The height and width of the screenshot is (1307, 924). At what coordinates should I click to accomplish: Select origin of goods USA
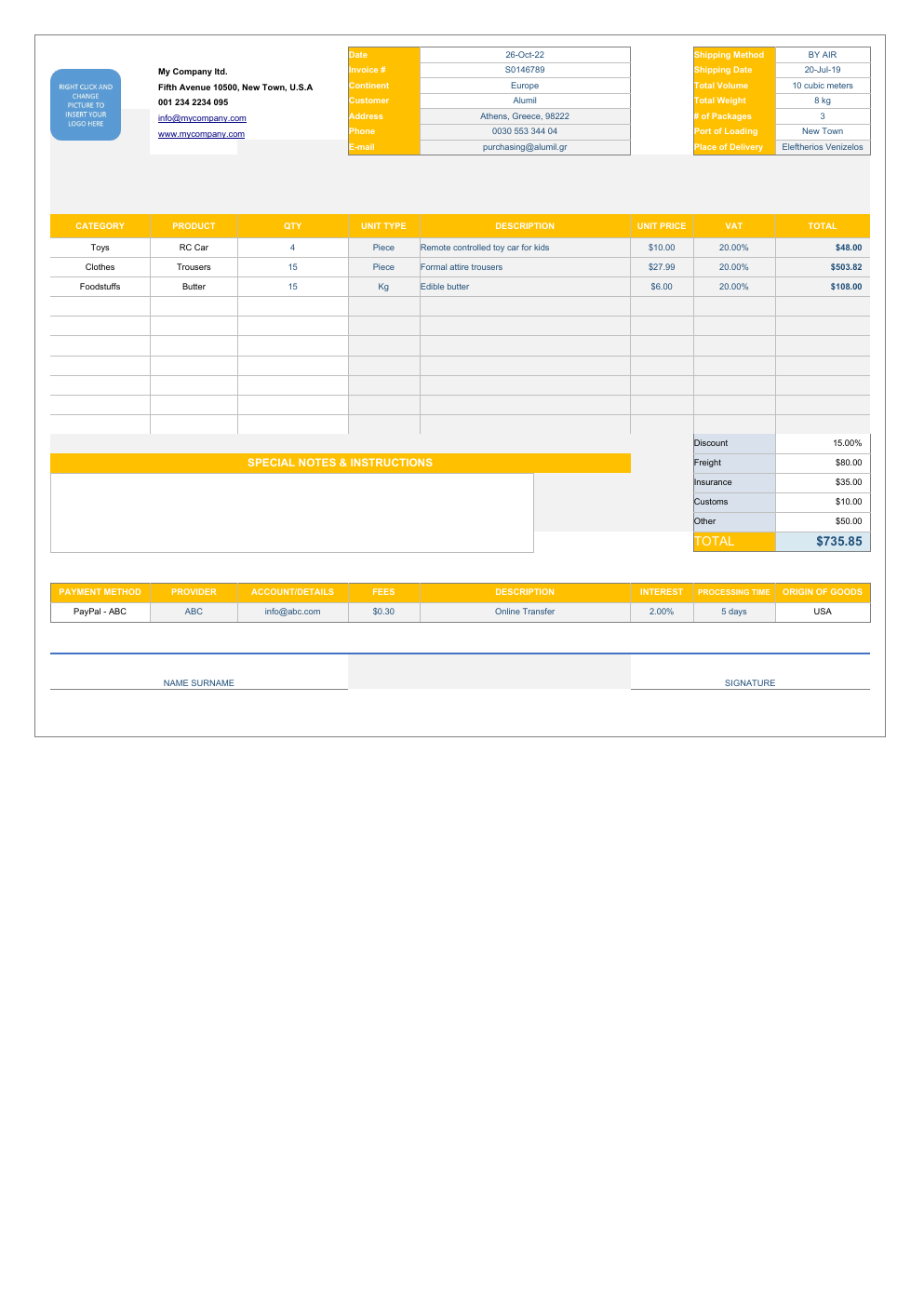[x=823, y=612]
